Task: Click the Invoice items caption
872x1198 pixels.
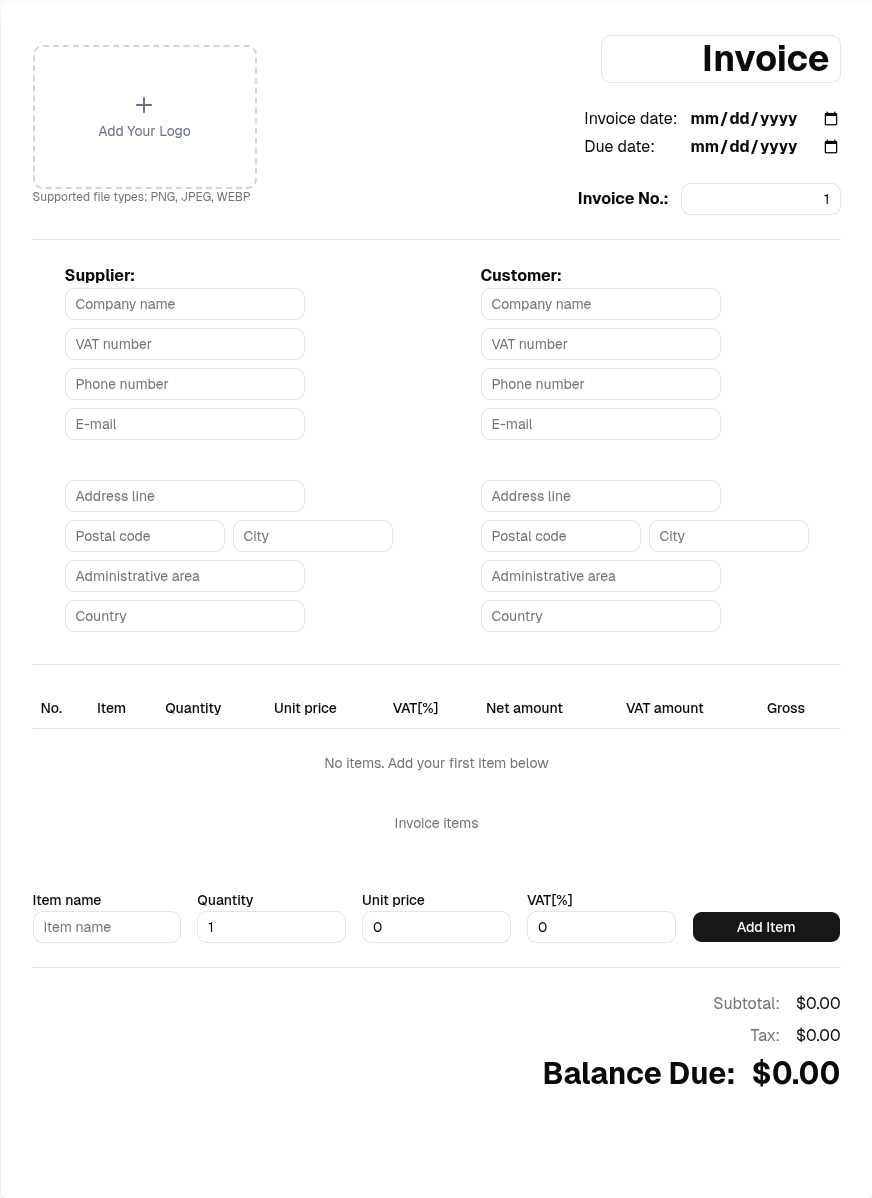Action: [x=436, y=823]
